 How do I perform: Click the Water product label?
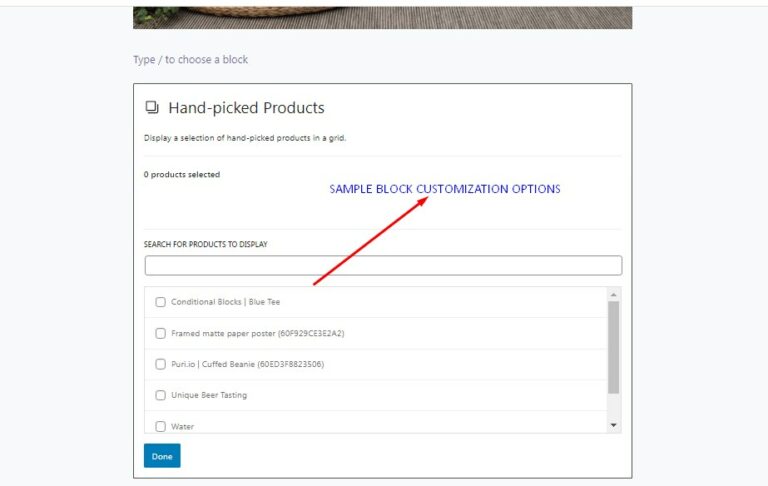(182, 427)
